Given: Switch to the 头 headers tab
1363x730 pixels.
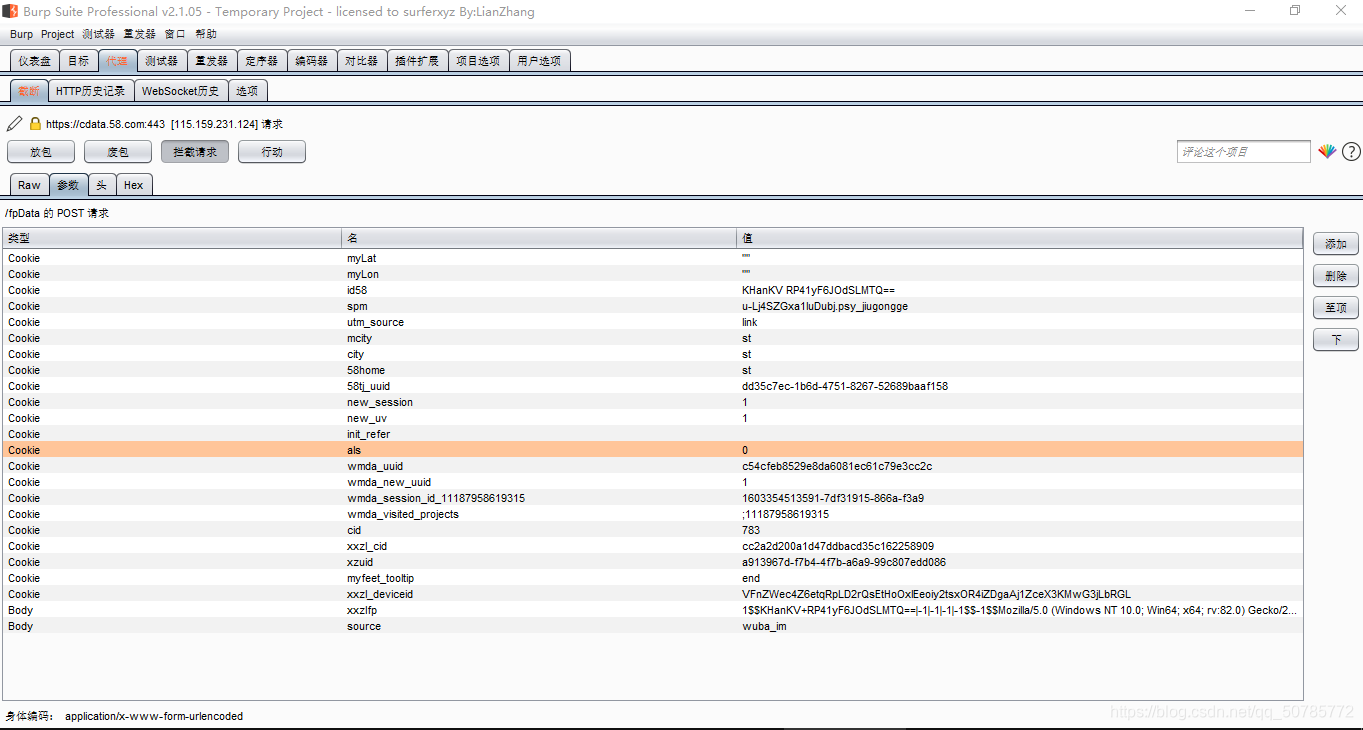Looking at the screenshot, I should (102, 185).
